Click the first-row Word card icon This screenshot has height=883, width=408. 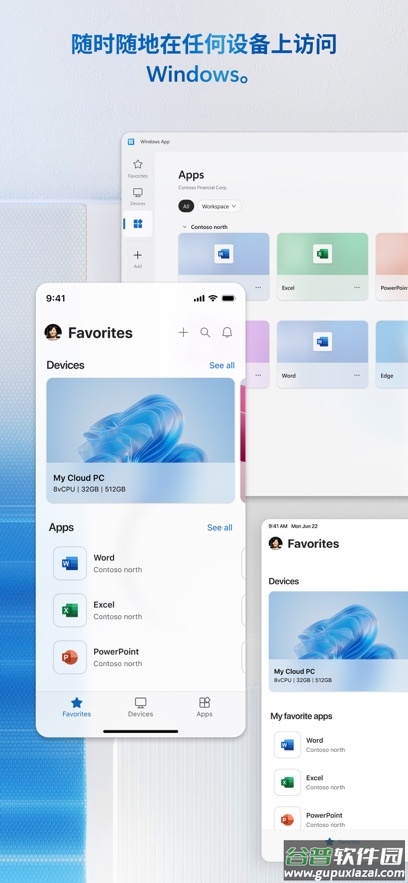pos(223,254)
